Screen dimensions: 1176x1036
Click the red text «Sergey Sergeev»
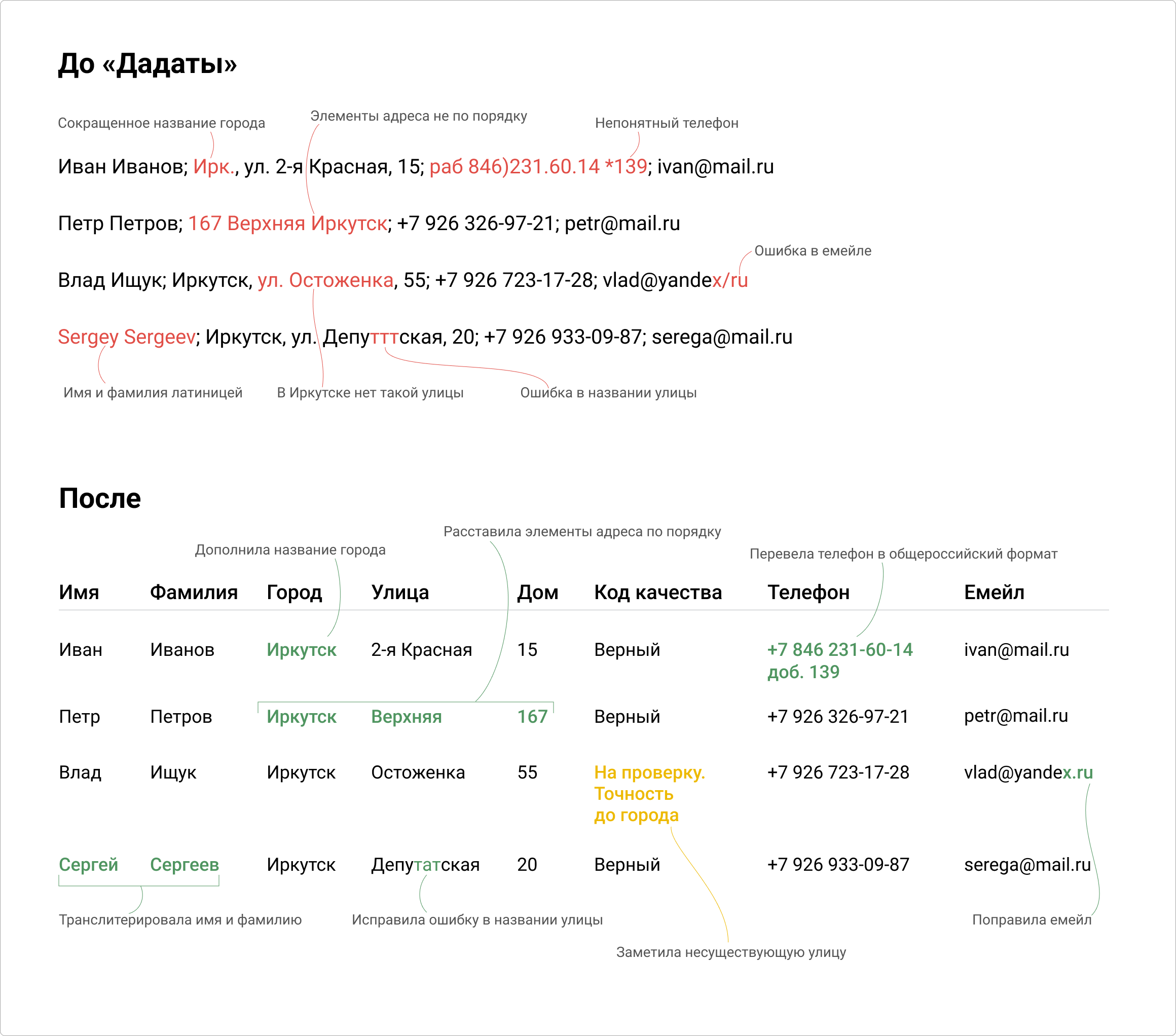(127, 337)
